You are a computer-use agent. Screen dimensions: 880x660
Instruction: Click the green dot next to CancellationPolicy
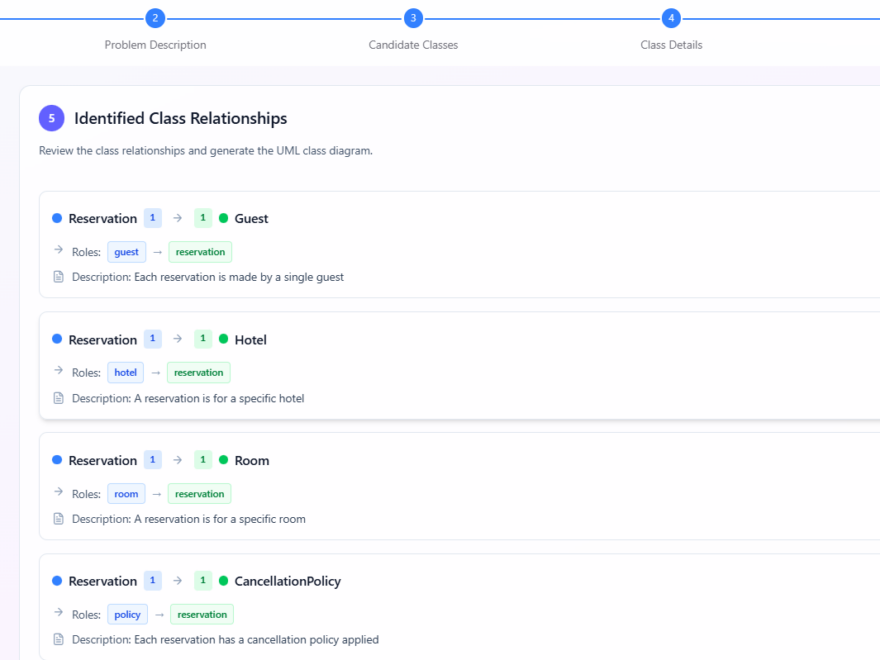click(x=224, y=581)
